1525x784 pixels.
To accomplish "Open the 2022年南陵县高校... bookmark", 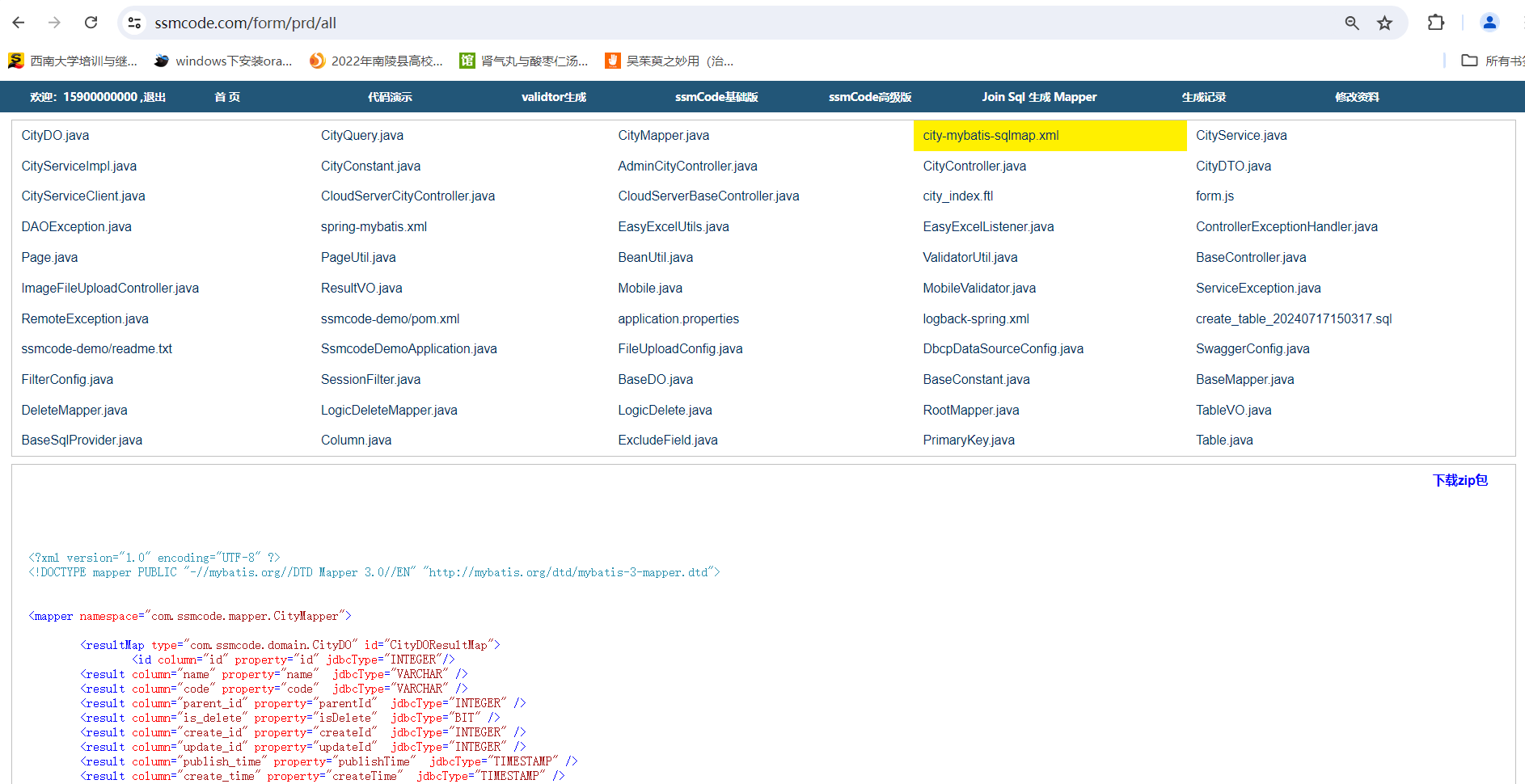I will [377, 61].
